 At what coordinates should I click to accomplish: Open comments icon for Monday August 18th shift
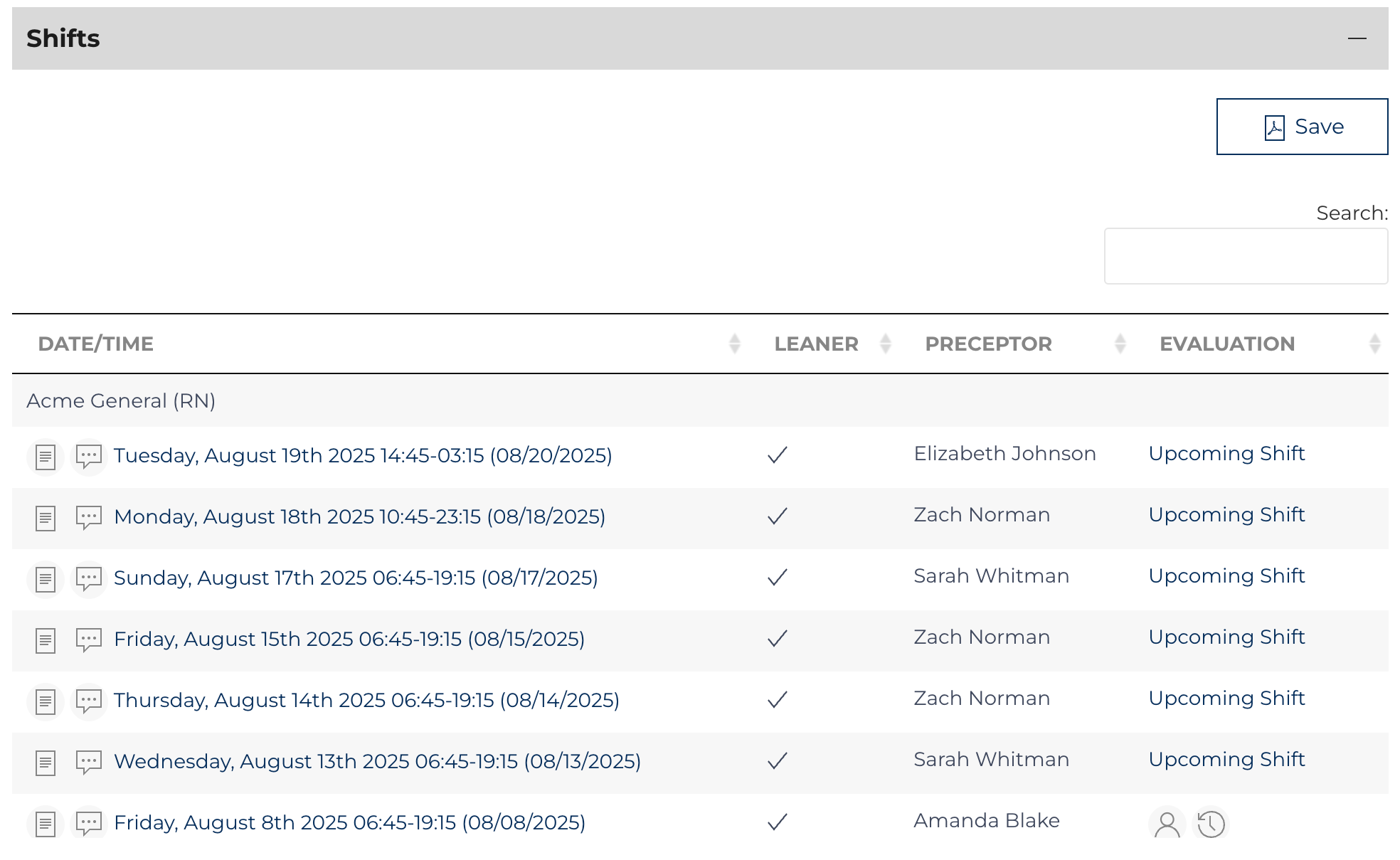(x=89, y=517)
